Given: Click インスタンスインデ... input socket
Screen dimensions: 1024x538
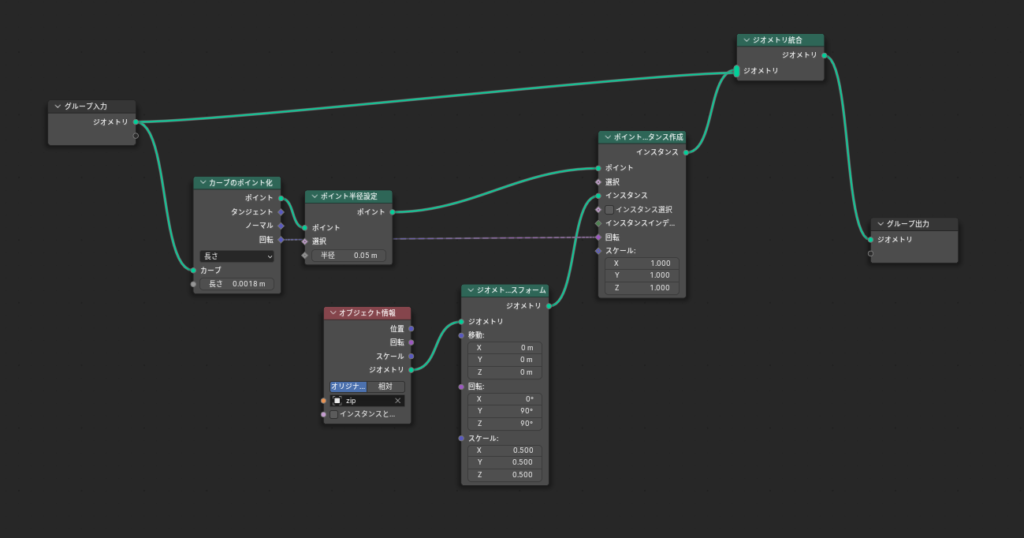Looking at the screenshot, I should [598, 224].
